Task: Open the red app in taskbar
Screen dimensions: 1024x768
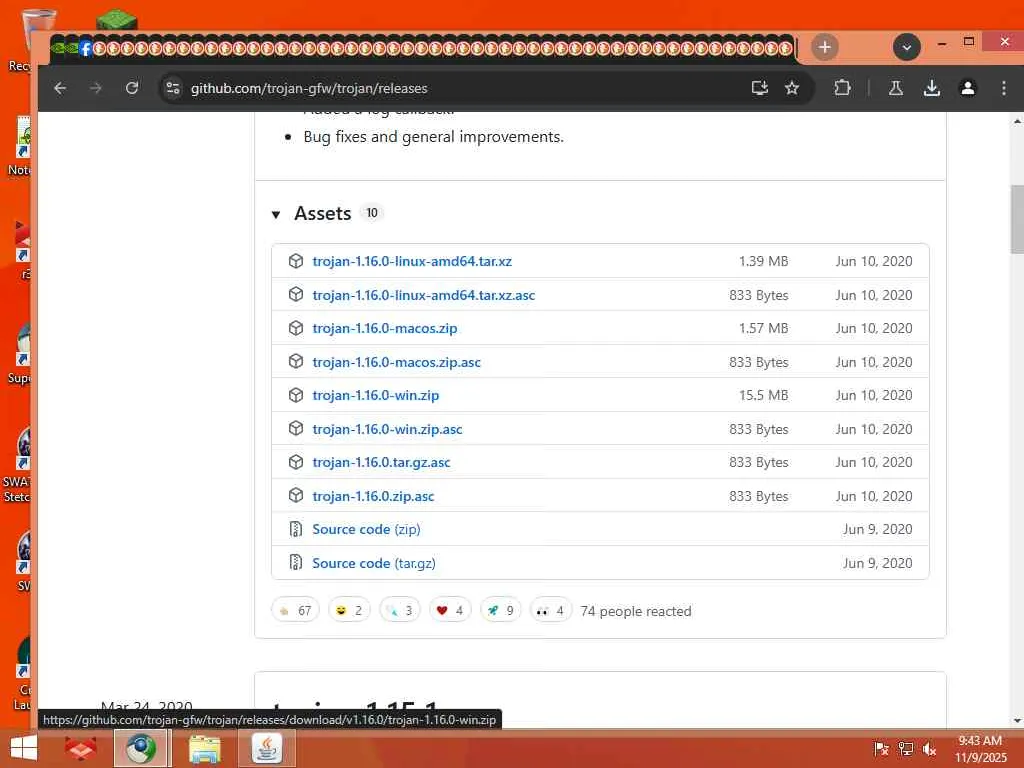Action: pos(80,748)
